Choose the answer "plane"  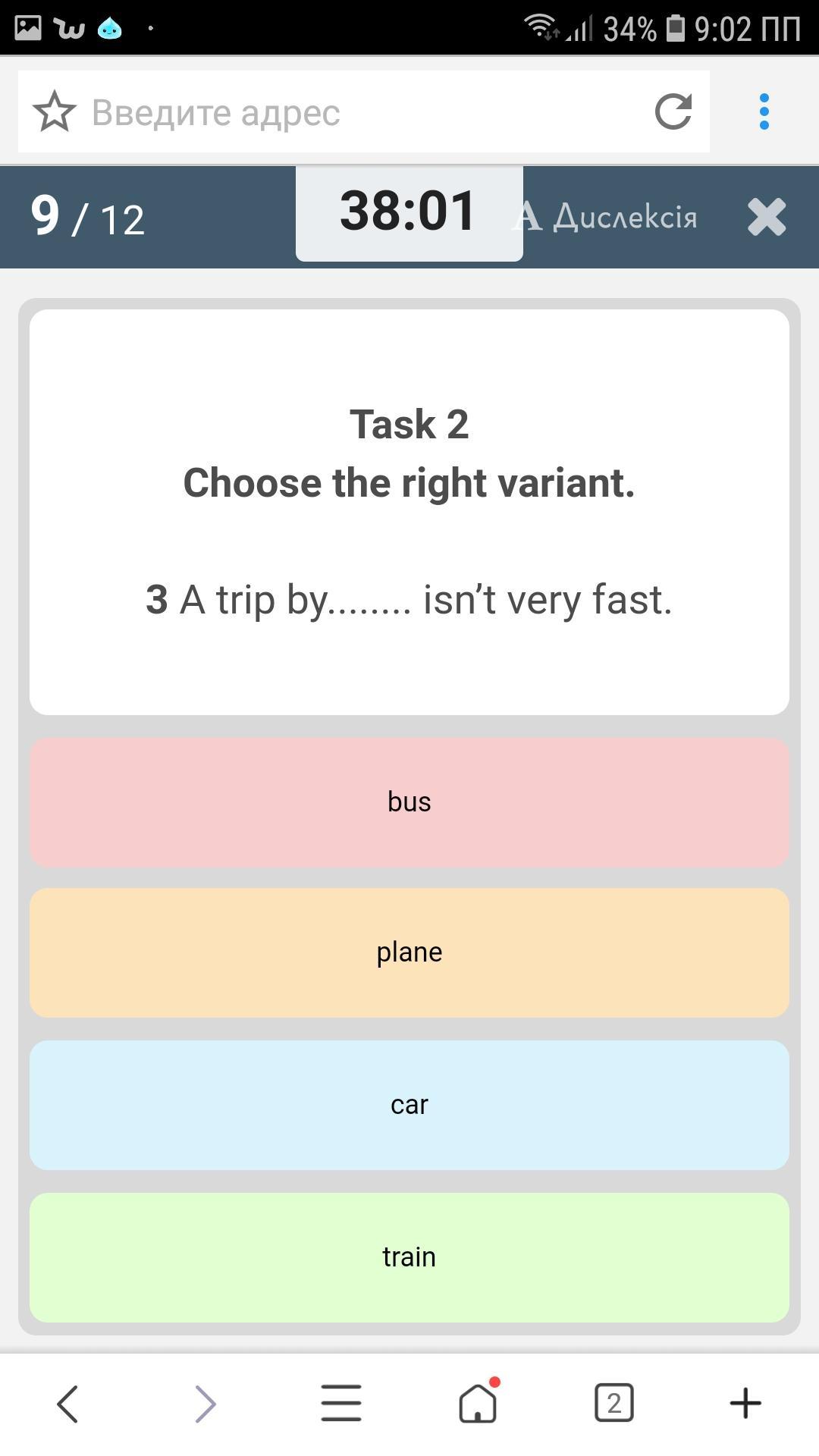click(409, 952)
